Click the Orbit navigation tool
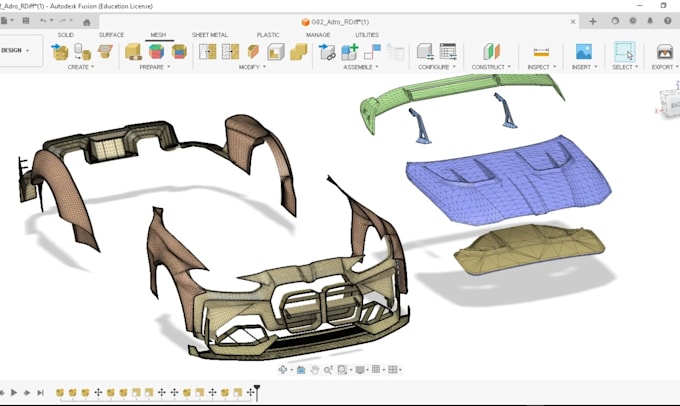This screenshot has height=406, width=680. pyautogui.click(x=283, y=370)
